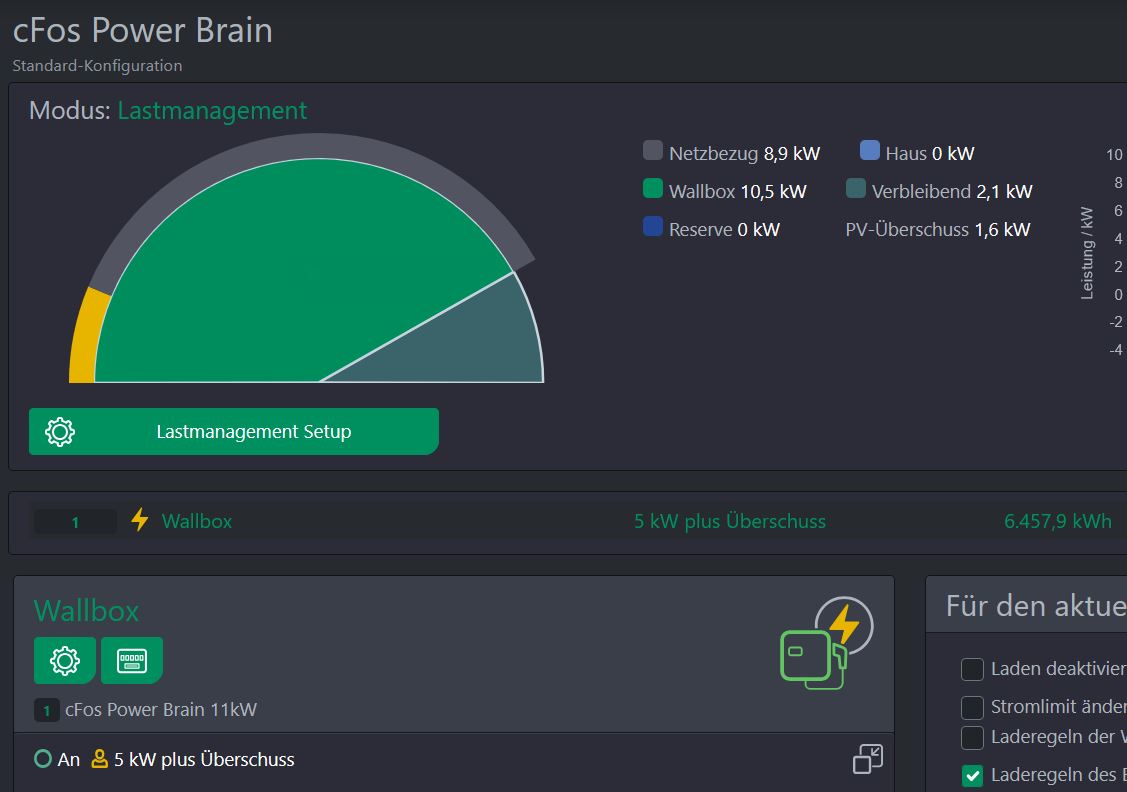
Task: Click the yellow segment of the gauge
Action: [86, 338]
